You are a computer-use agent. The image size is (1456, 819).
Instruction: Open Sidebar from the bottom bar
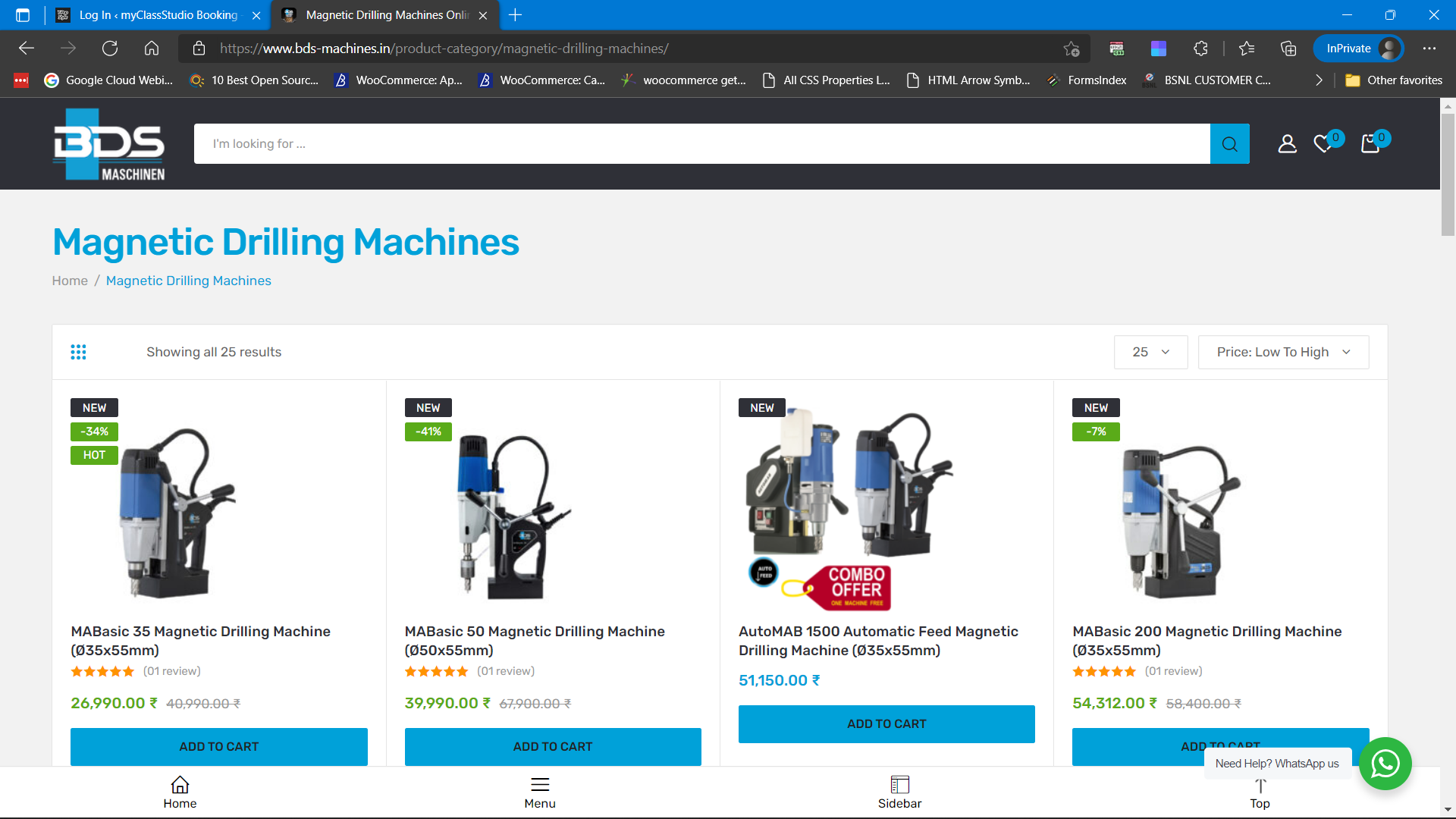(900, 793)
